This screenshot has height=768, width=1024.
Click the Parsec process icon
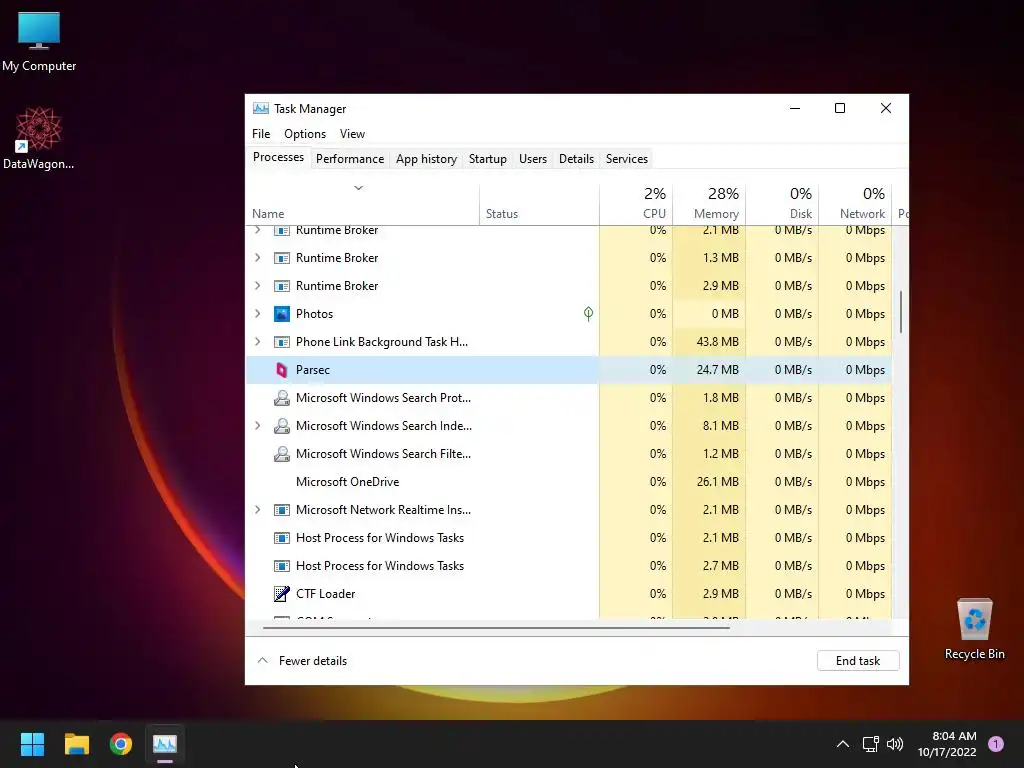(281, 370)
